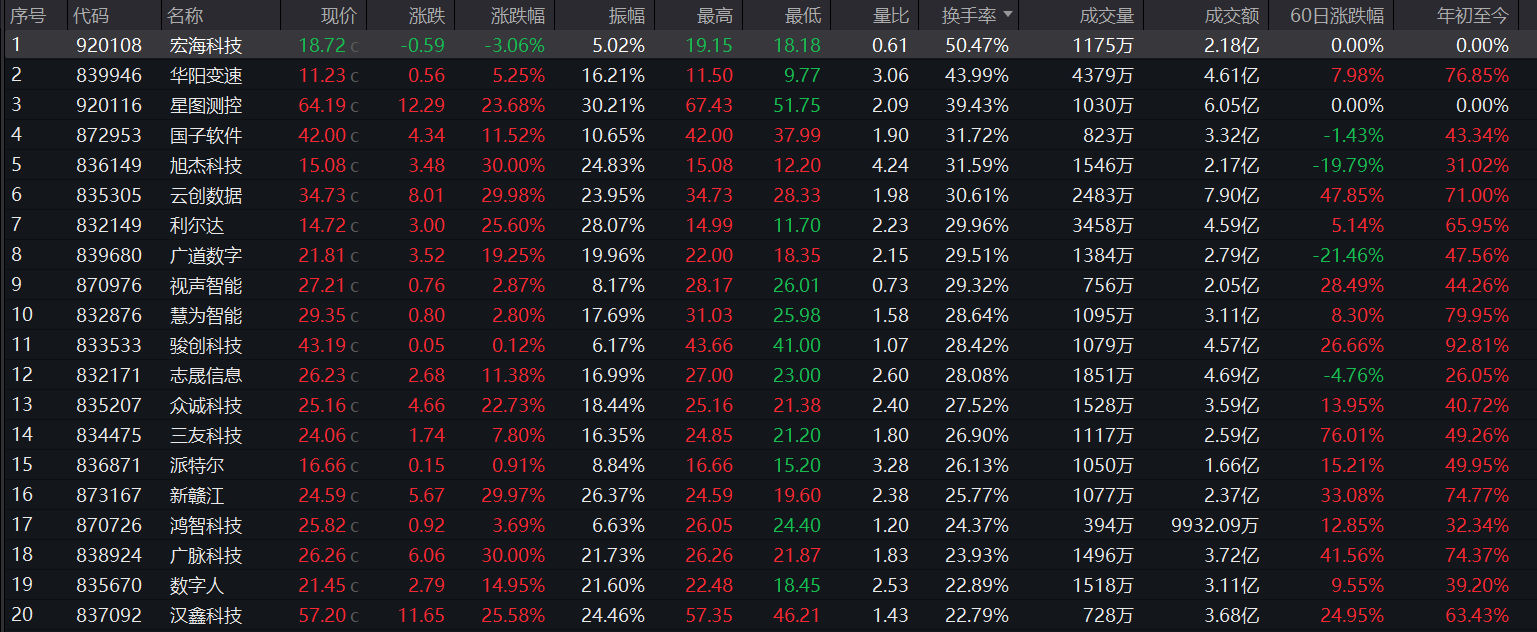Sort by the 年初至今 column header
The height and width of the screenshot is (632, 1537).
(x=1473, y=15)
